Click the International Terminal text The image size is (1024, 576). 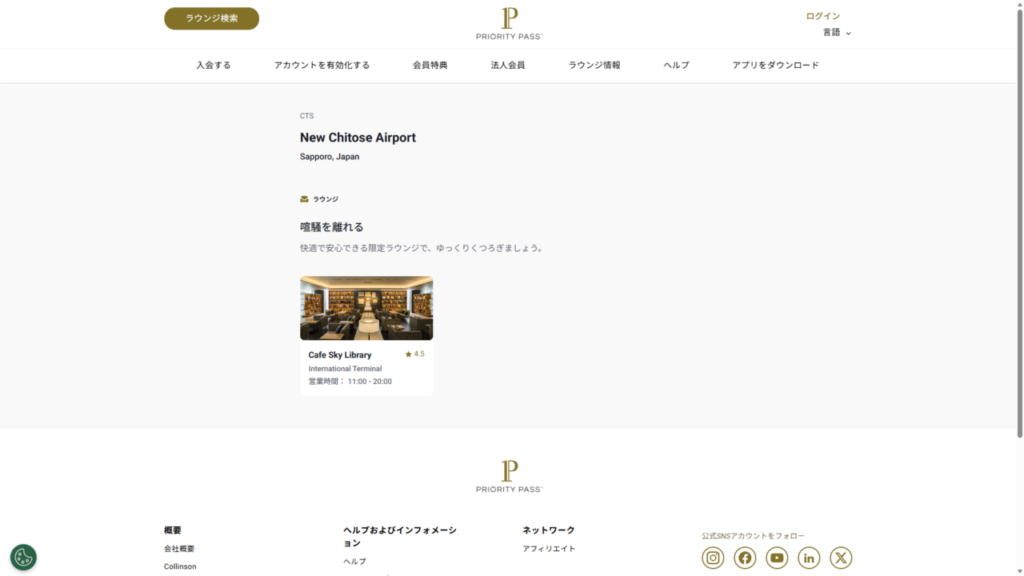tap(345, 368)
